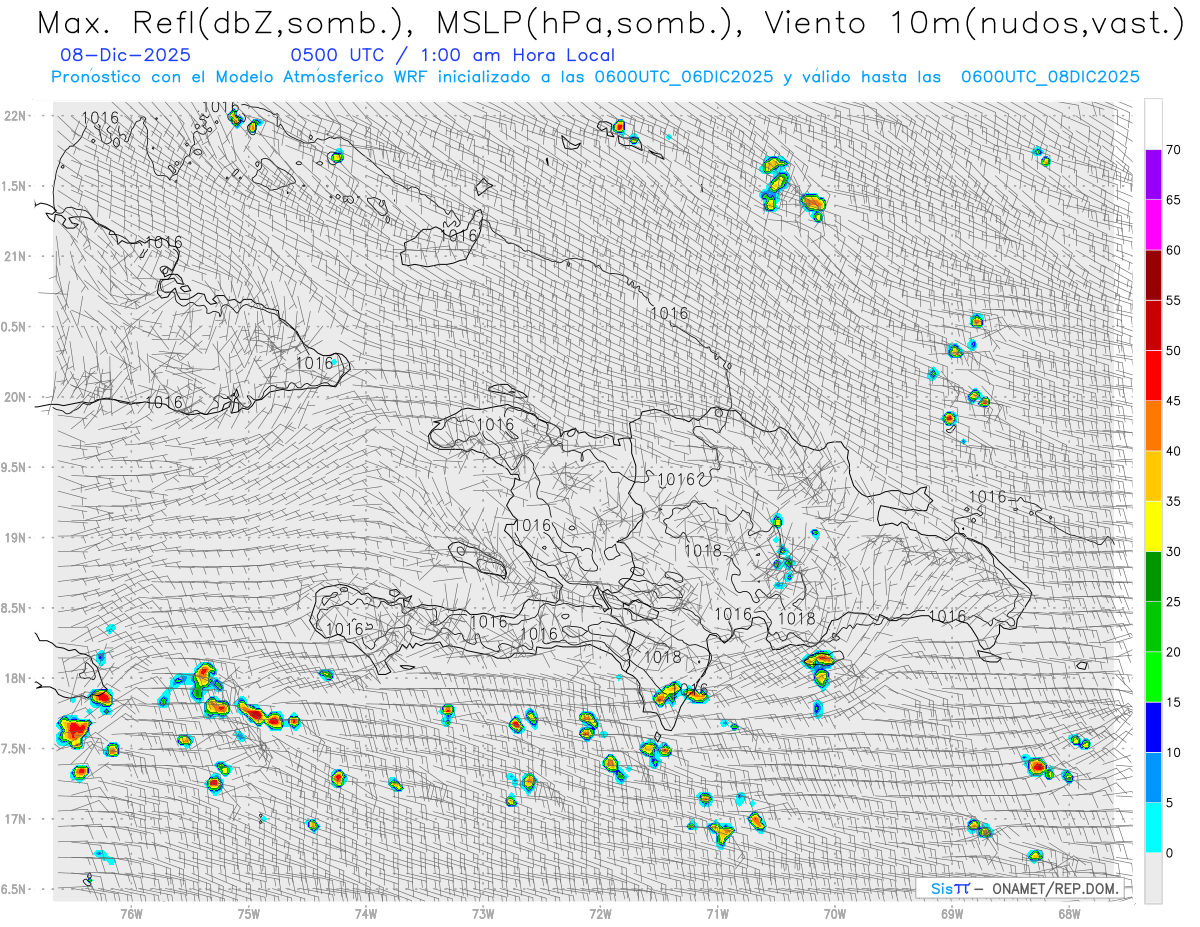Click the date label "08-Dic-2025"
The width and height of the screenshot is (1200, 927).
[124, 56]
